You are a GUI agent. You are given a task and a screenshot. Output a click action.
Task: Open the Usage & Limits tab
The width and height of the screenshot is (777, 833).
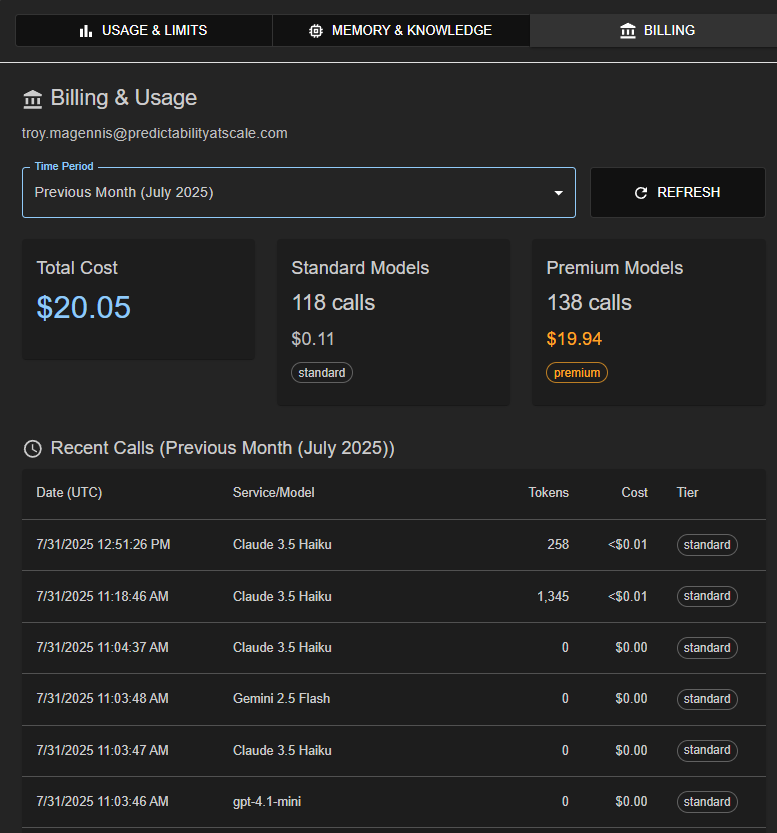[144, 31]
